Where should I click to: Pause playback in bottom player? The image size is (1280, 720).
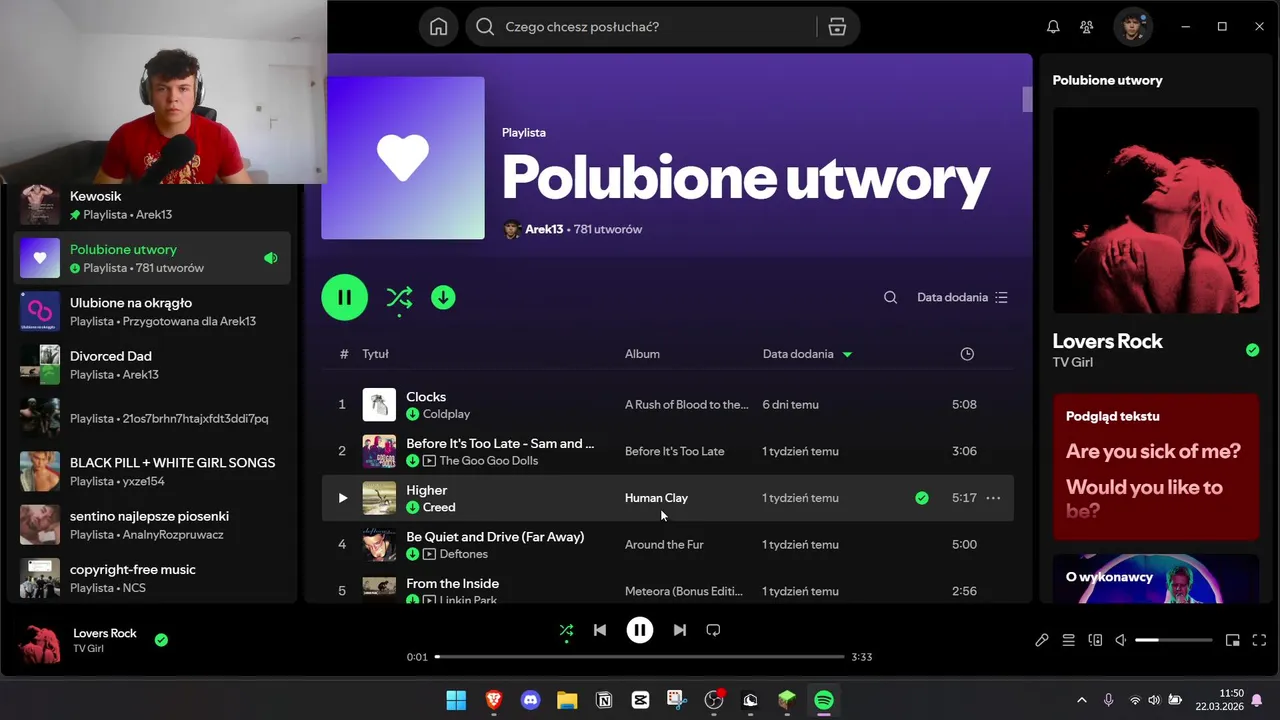click(640, 630)
